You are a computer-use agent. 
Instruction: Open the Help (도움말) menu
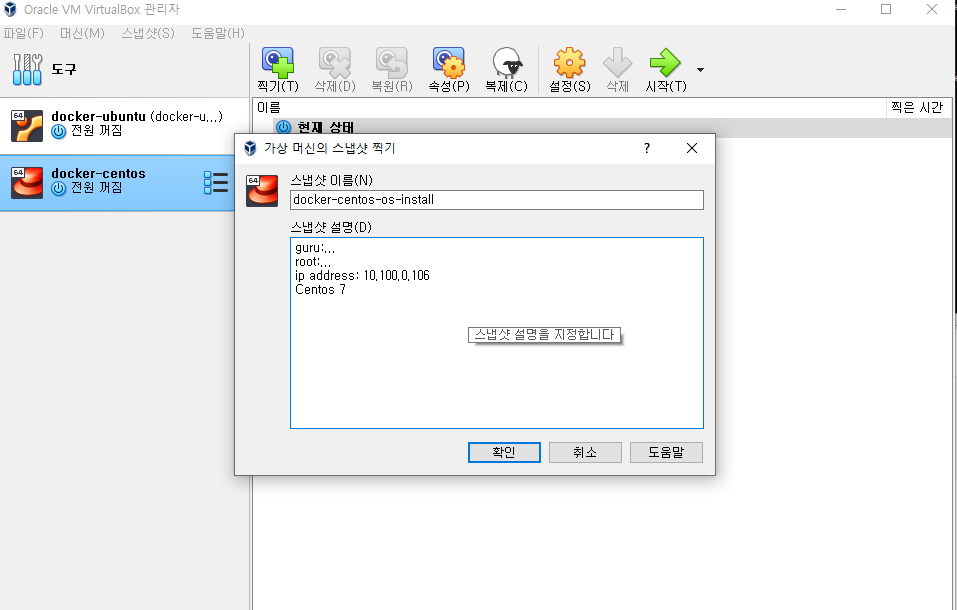click(x=218, y=33)
